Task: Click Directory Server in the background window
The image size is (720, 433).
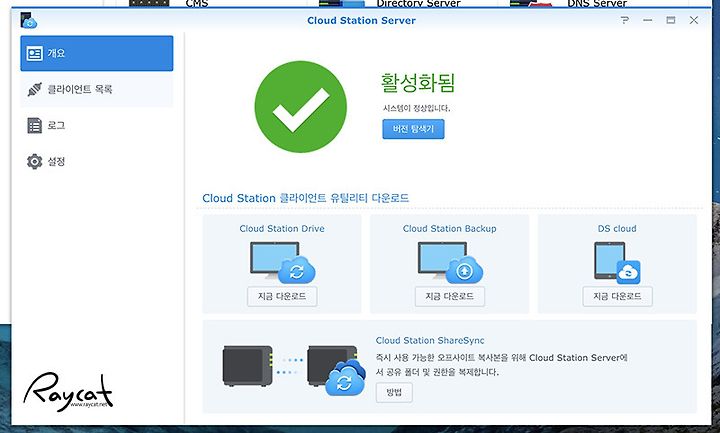Action: [418, 4]
